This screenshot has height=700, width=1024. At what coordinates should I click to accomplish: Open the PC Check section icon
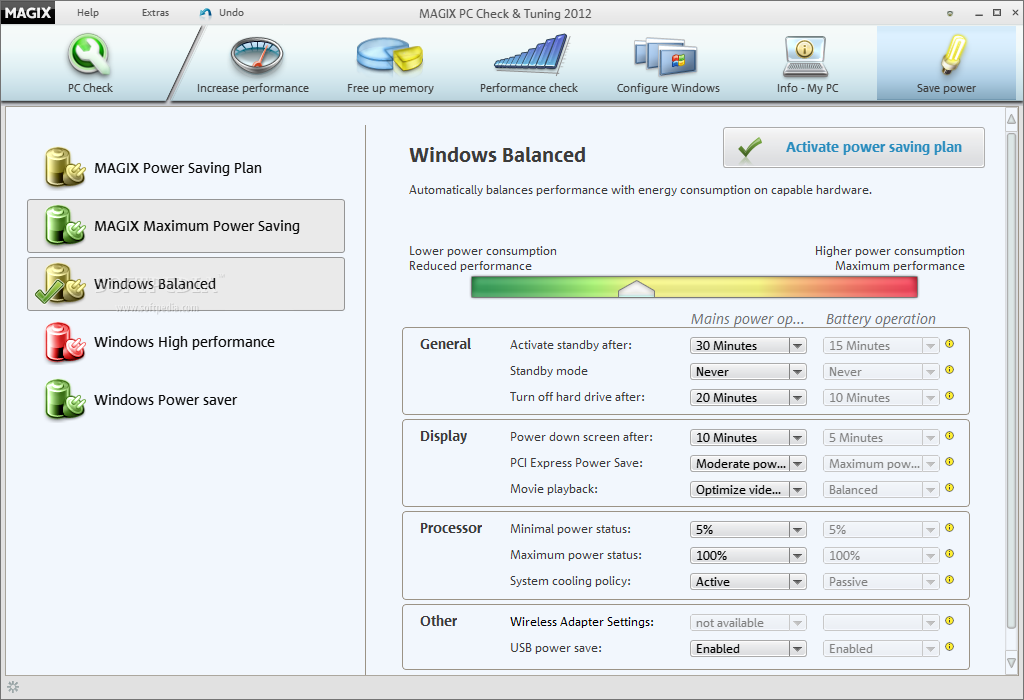pyautogui.click(x=90, y=54)
